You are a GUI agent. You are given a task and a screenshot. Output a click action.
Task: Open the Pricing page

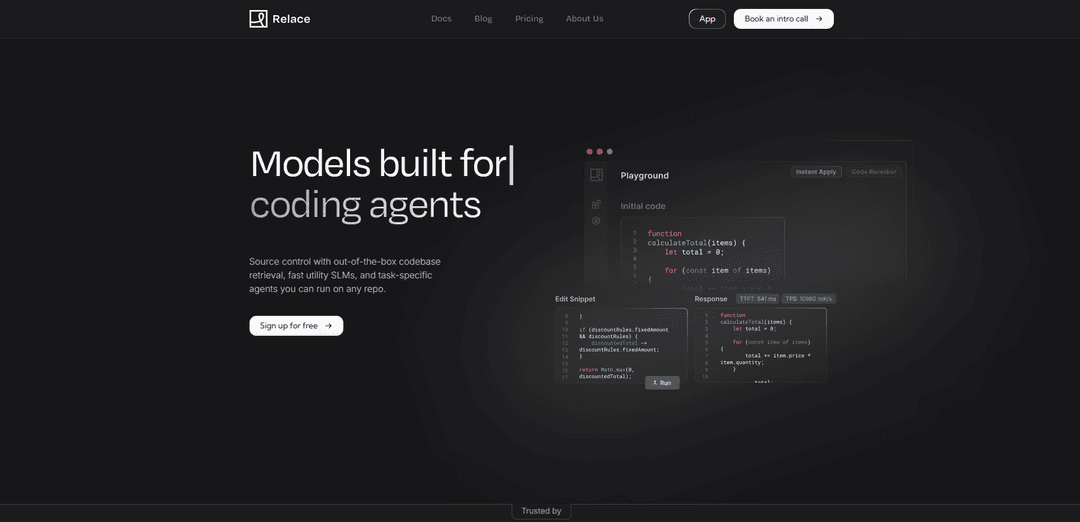click(529, 19)
